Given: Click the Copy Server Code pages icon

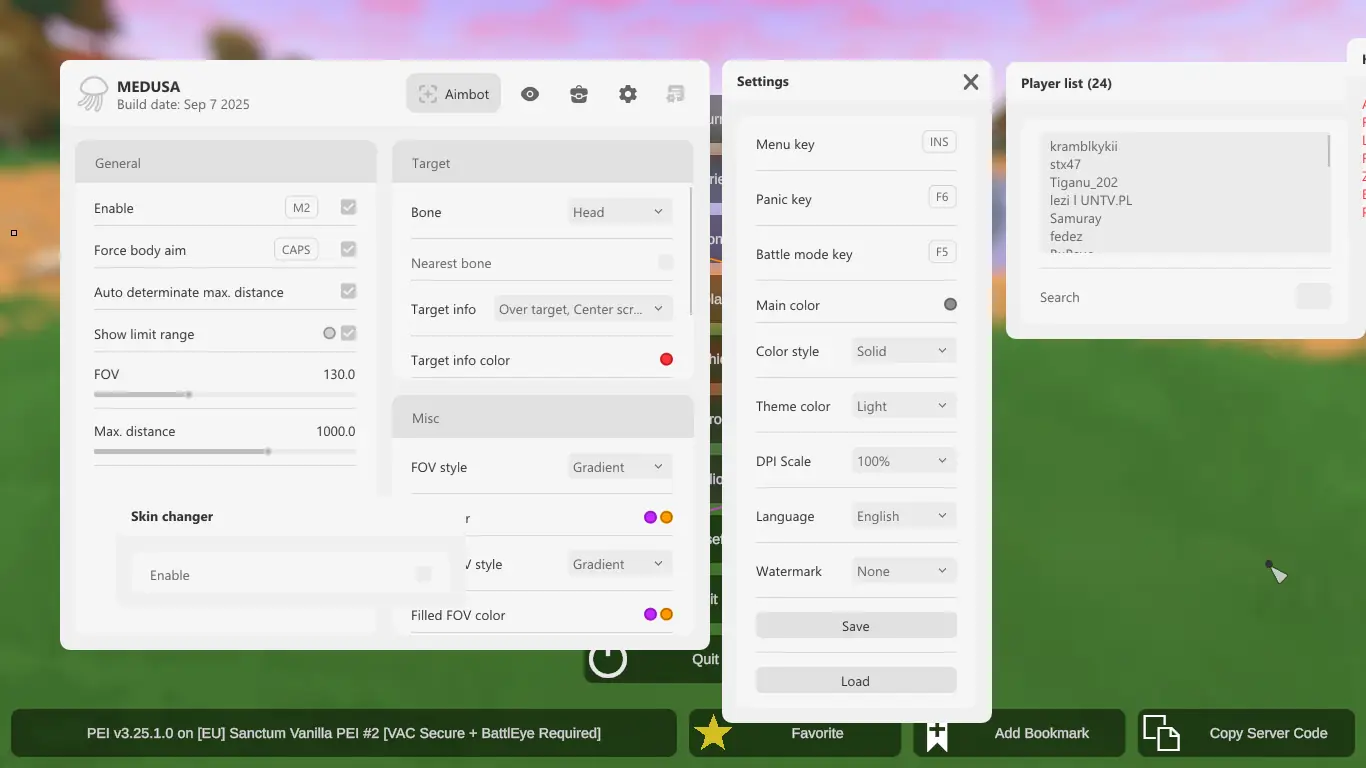Looking at the screenshot, I should (x=1161, y=733).
